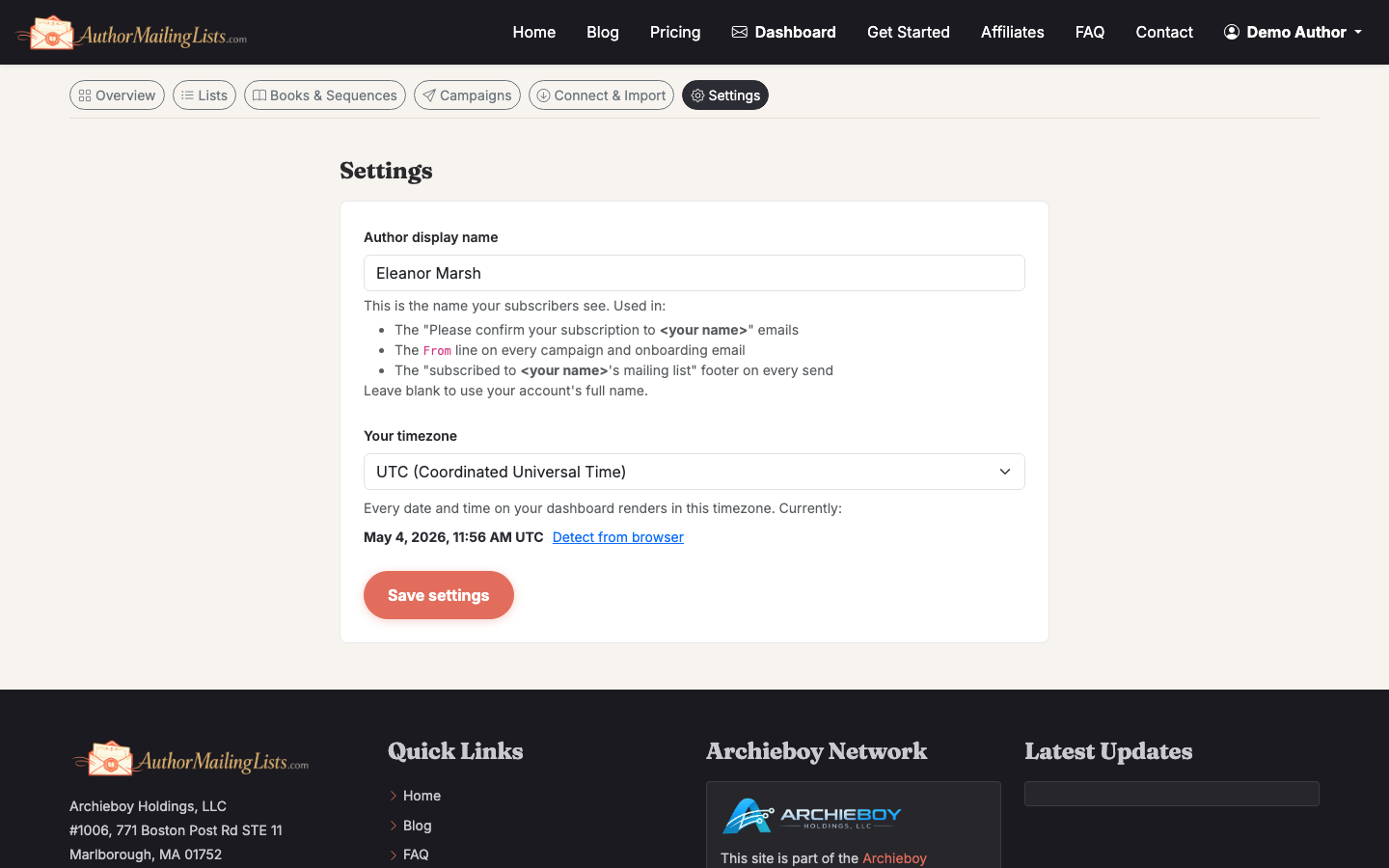Viewport: 1389px width, 868px height.
Task: Open the Affiliates page
Action: point(1013,32)
